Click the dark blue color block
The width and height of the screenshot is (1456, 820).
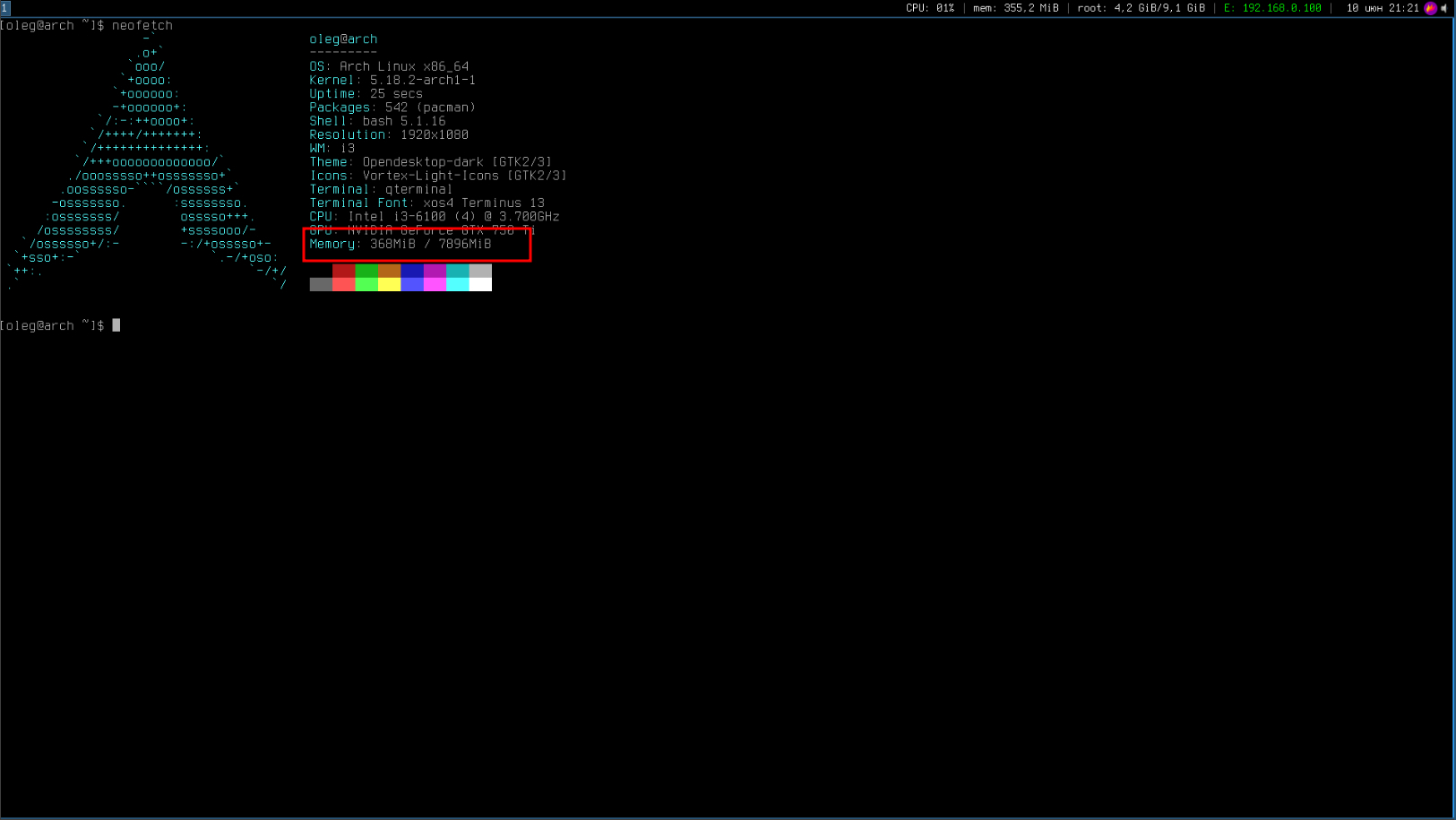pos(412,271)
